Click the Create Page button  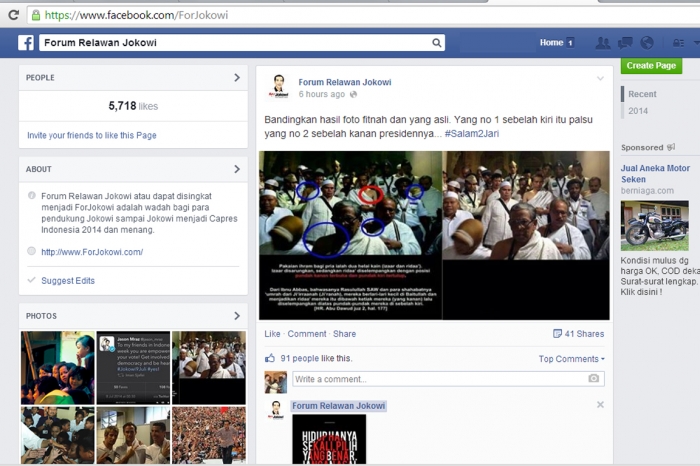click(x=651, y=66)
